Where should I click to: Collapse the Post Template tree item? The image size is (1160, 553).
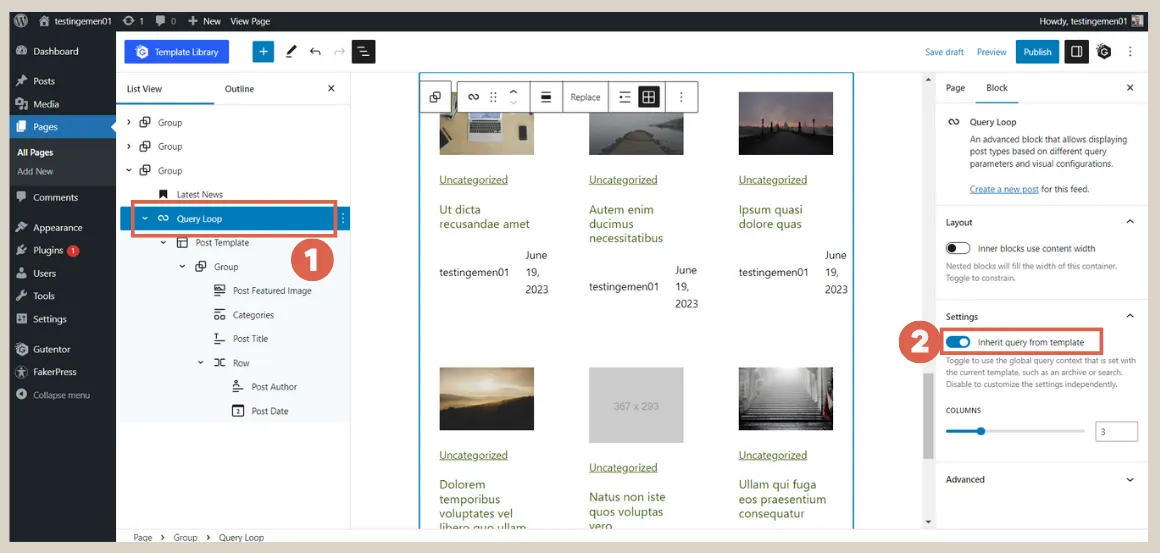(x=163, y=242)
